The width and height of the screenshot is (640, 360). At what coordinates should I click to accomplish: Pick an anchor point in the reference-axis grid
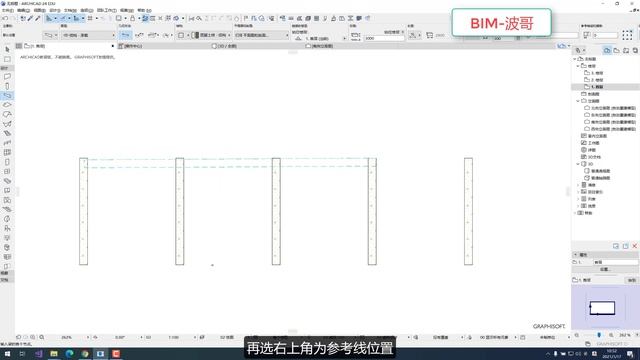627,36
